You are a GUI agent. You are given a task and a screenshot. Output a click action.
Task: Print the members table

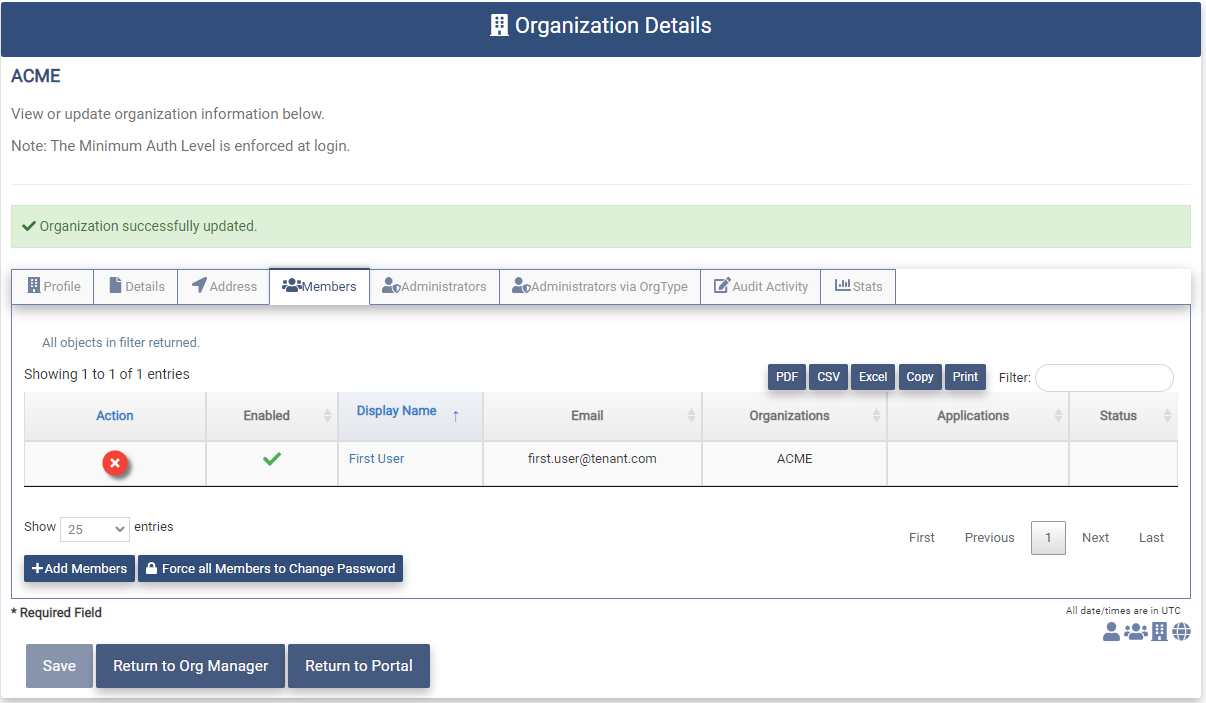click(x=965, y=377)
